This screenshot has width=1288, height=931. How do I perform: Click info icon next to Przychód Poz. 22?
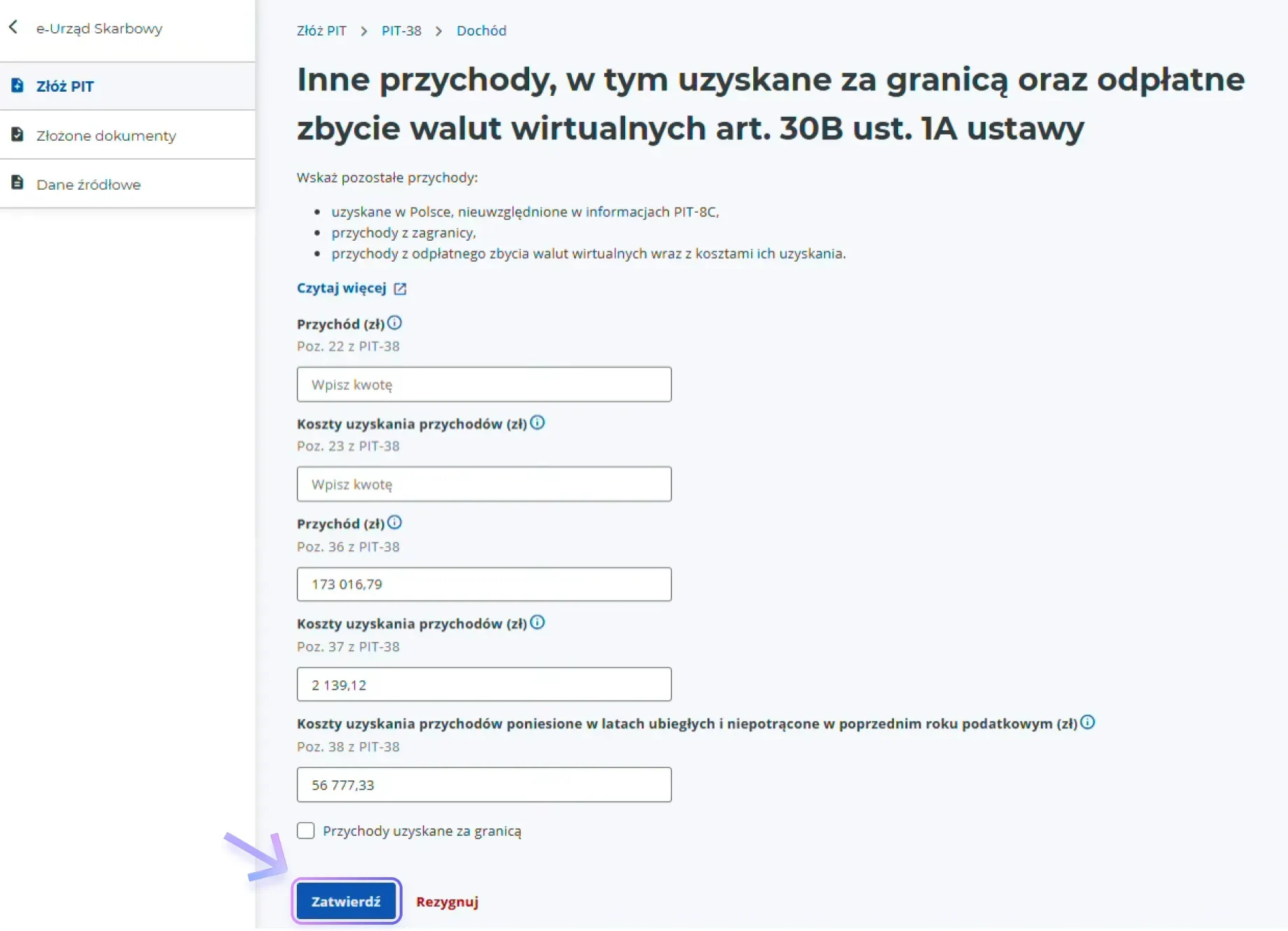tap(395, 323)
